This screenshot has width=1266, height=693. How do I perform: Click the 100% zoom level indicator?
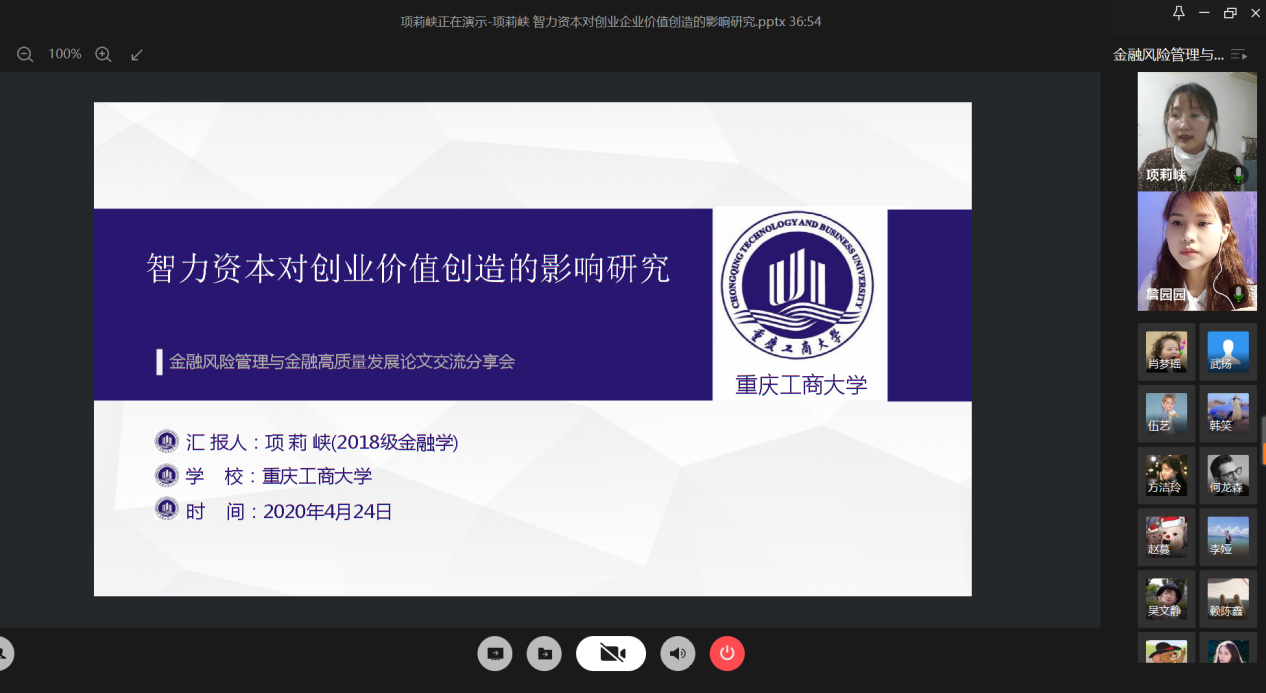65,54
